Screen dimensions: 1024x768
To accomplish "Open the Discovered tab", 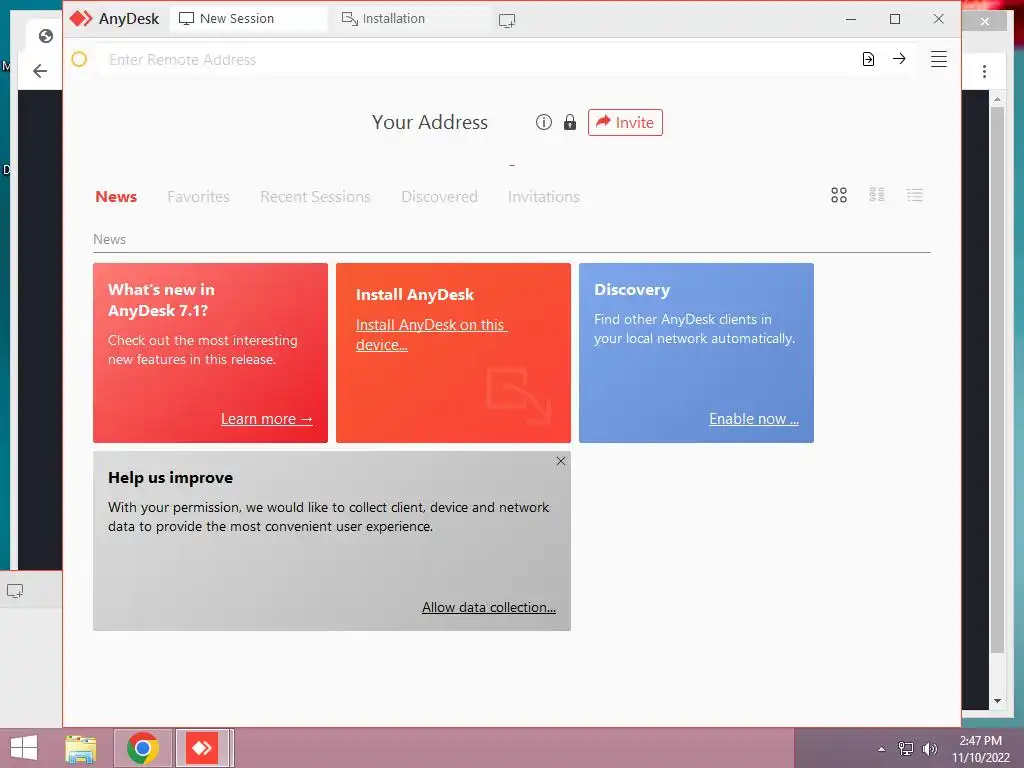I will pyautogui.click(x=440, y=197).
